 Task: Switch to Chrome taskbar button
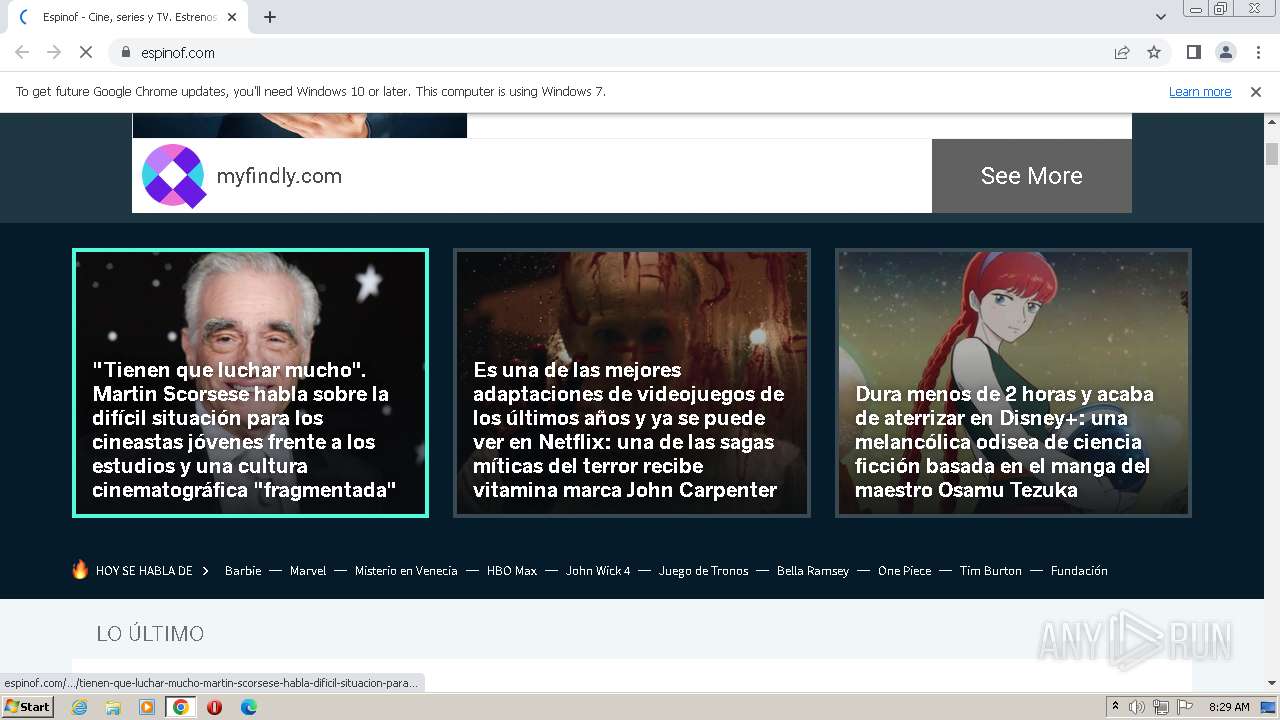(180, 707)
